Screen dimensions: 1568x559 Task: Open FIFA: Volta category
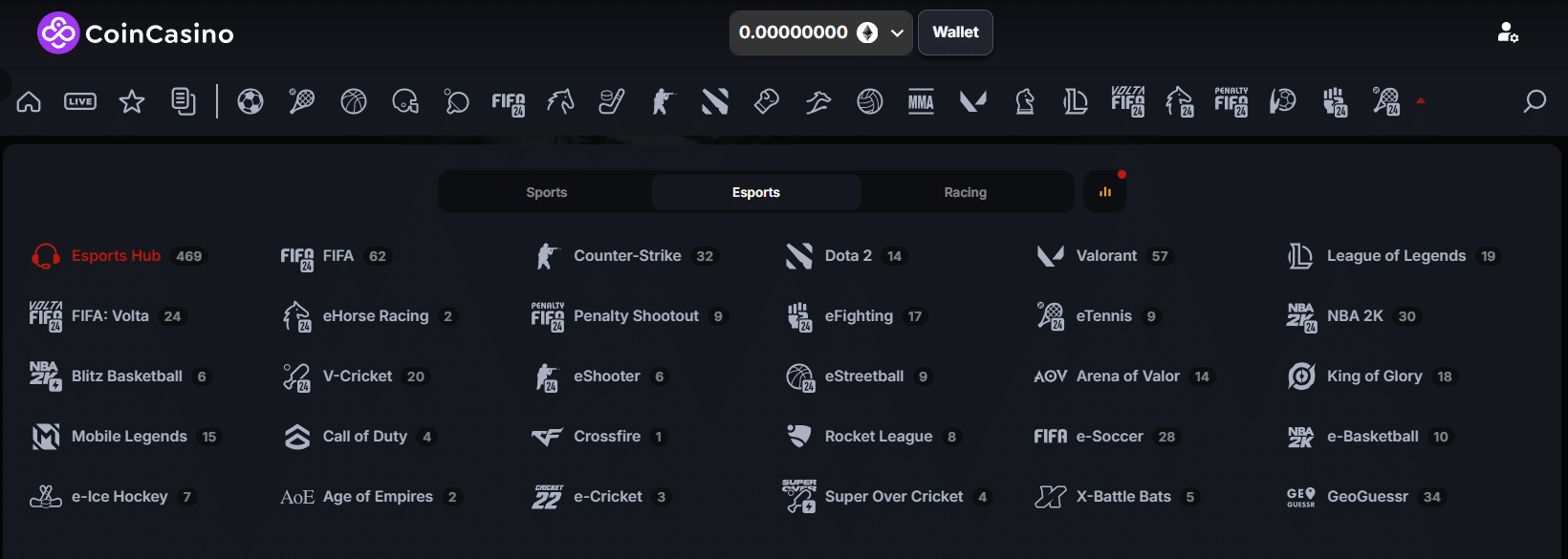click(106, 316)
